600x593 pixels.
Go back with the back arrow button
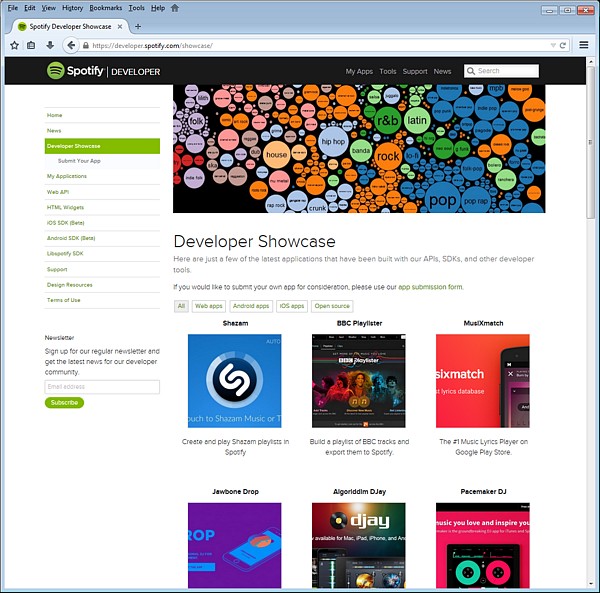(71, 45)
